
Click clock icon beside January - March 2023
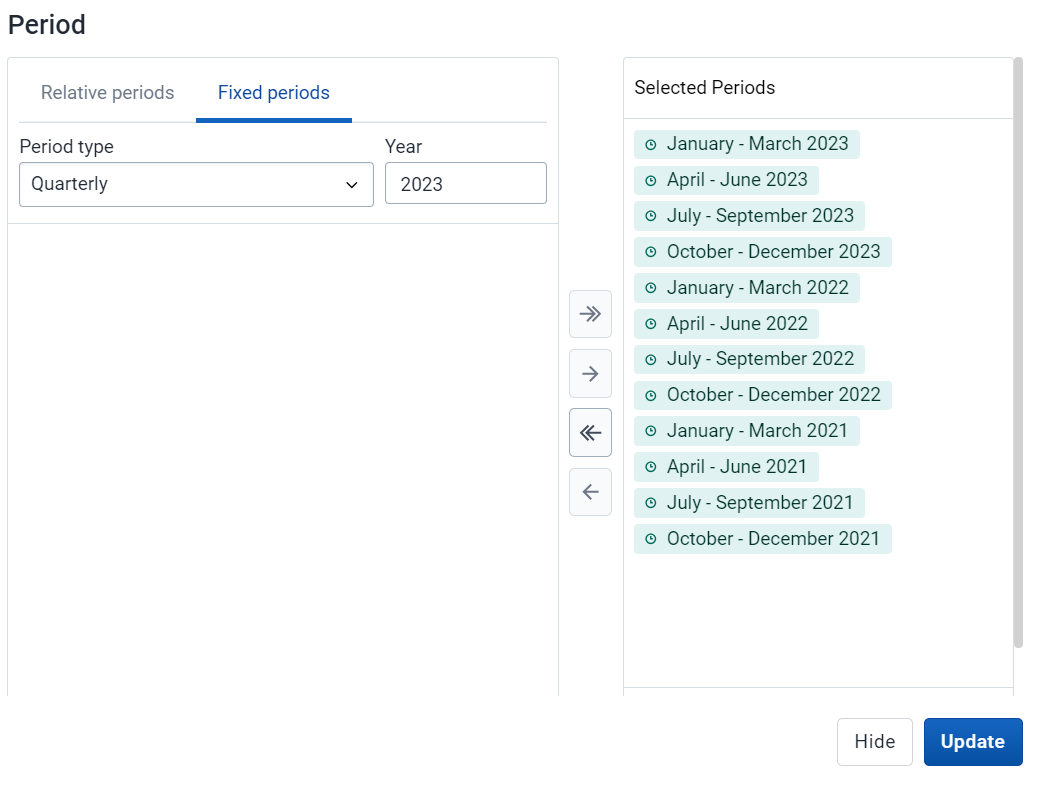pos(651,144)
